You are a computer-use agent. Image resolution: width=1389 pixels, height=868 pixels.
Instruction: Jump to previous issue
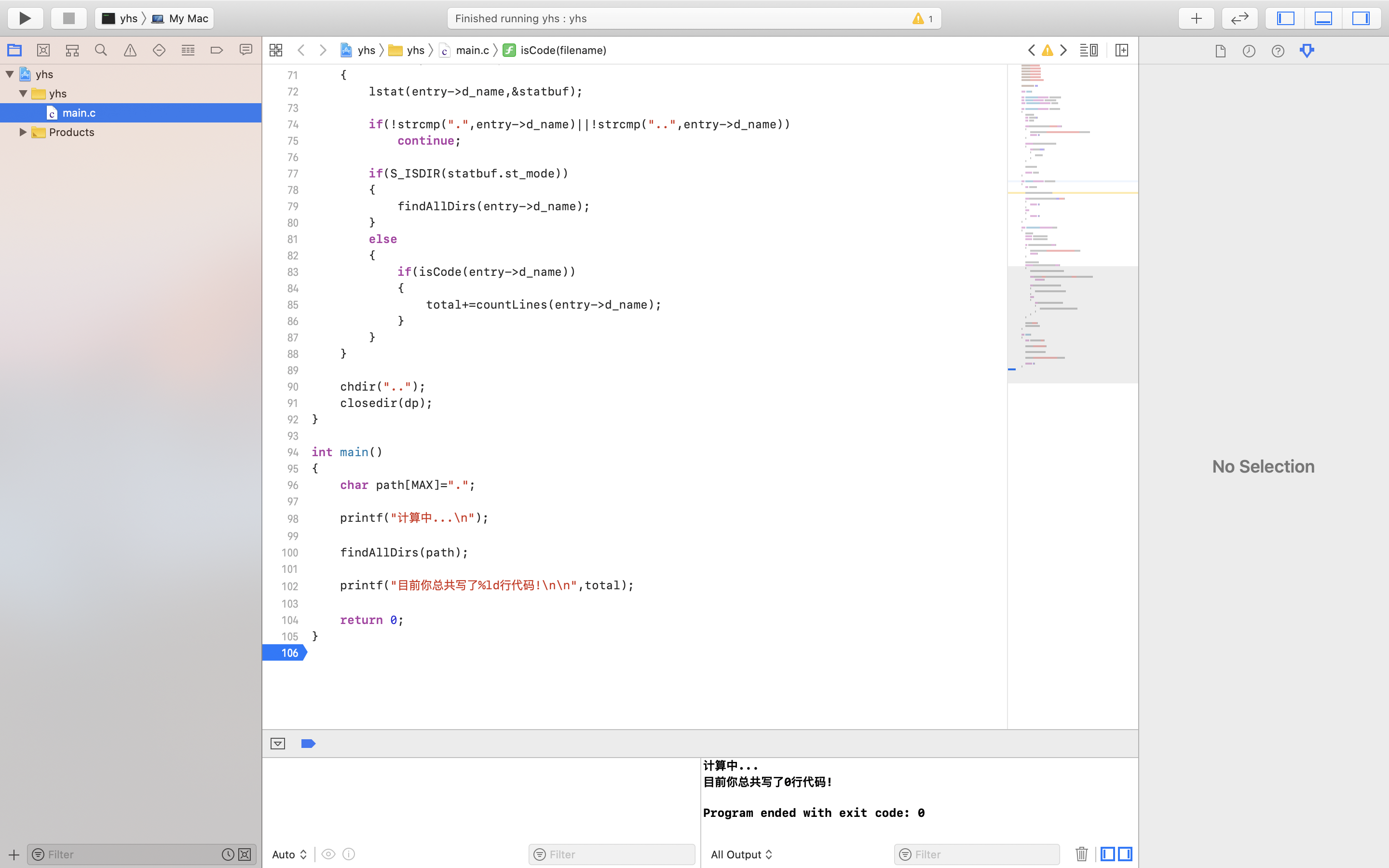click(x=1032, y=51)
